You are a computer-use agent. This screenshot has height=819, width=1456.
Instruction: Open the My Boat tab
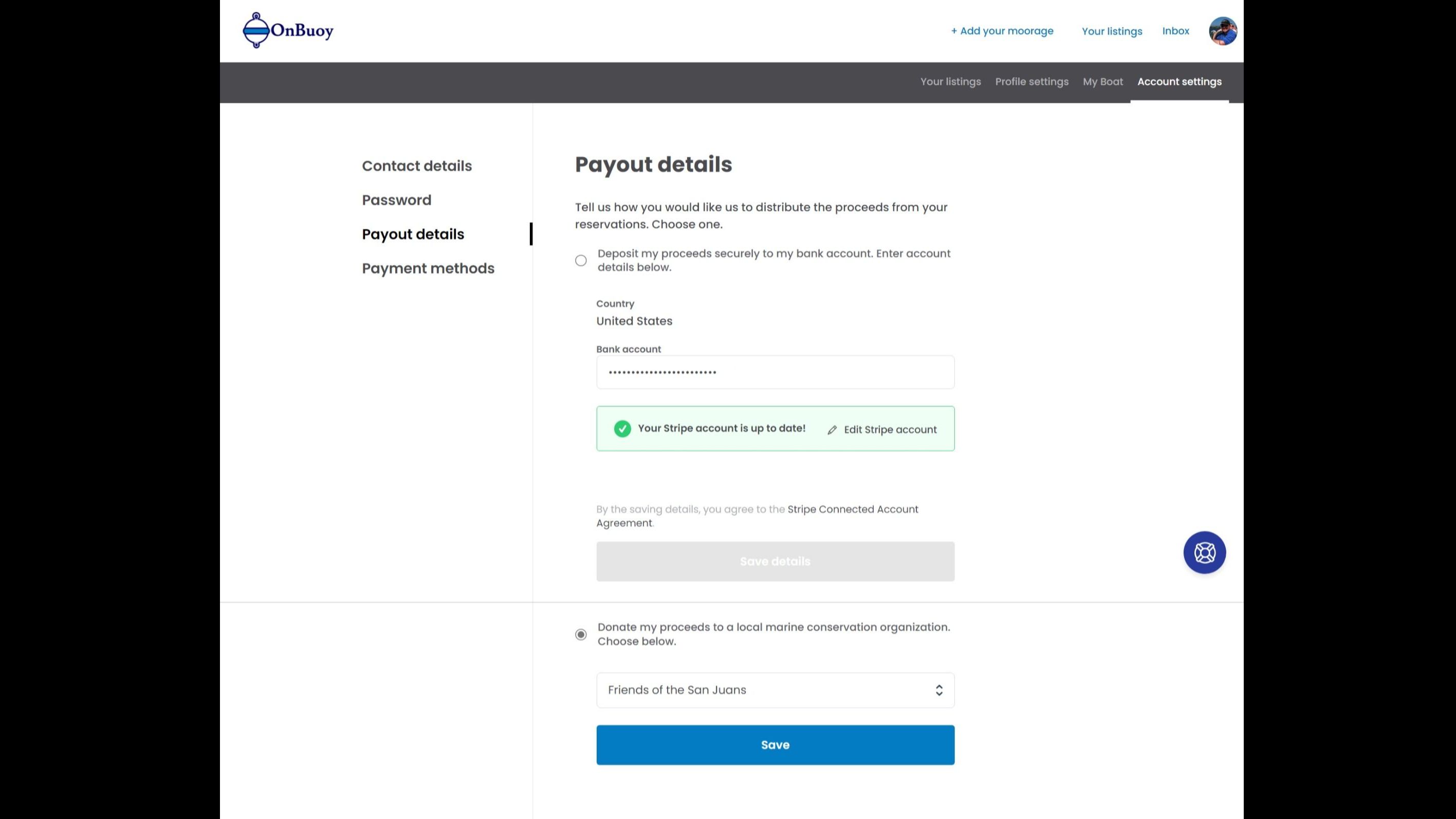1102,81
